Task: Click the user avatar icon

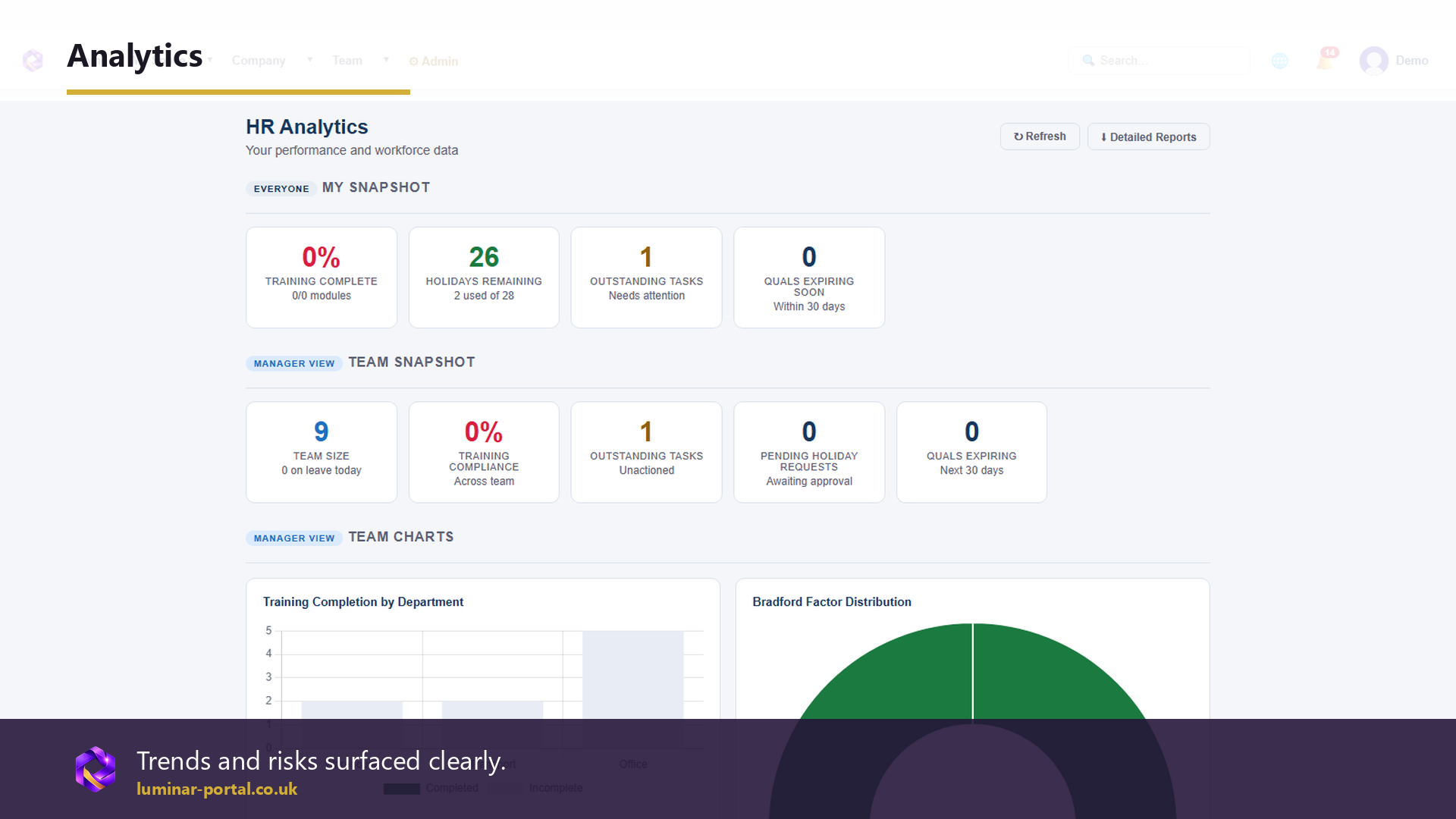Action: (x=1374, y=61)
